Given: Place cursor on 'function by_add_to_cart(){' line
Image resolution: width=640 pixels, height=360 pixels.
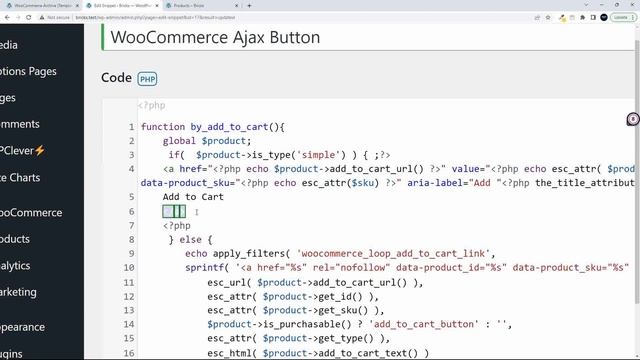Looking at the screenshot, I should 213,127.
